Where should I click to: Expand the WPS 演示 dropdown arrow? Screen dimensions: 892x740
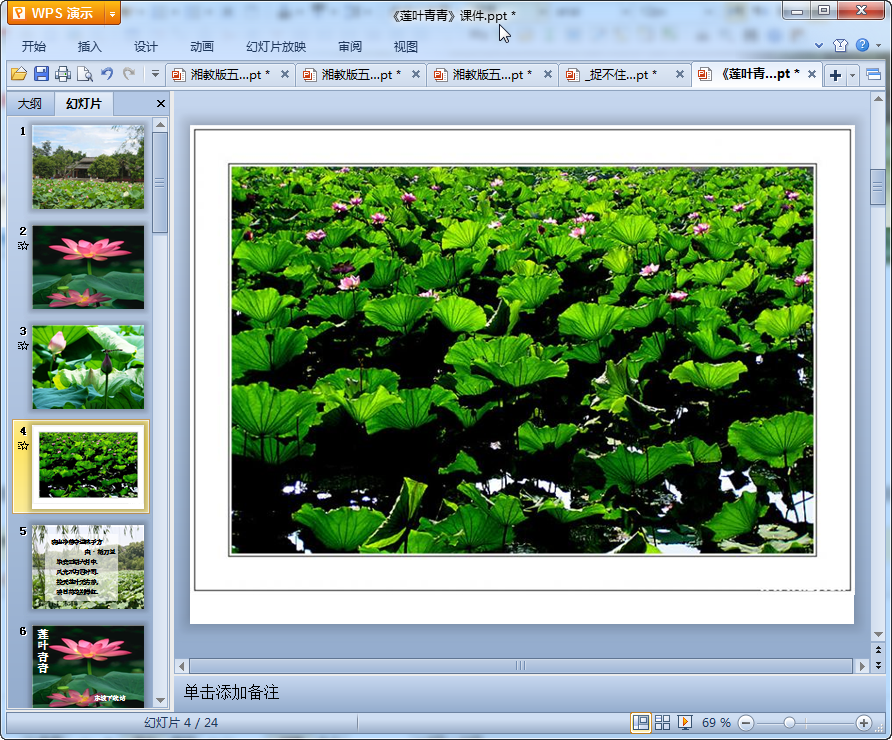click(x=113, y=14)
